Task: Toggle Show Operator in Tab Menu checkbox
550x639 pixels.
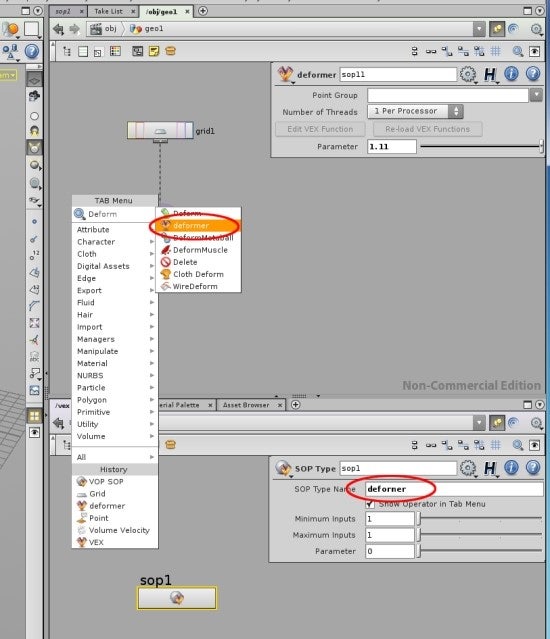Action: coord(370,504)
